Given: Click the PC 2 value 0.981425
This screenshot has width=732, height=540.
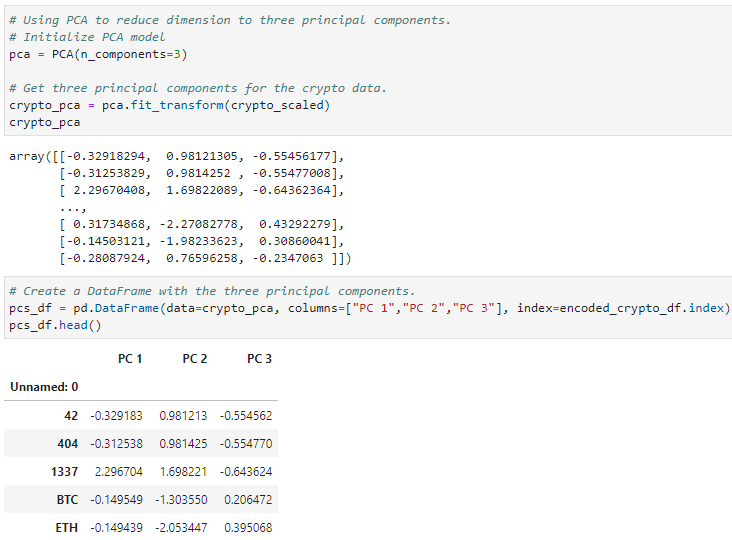Looking at the screenshot, I should (183, 443).
